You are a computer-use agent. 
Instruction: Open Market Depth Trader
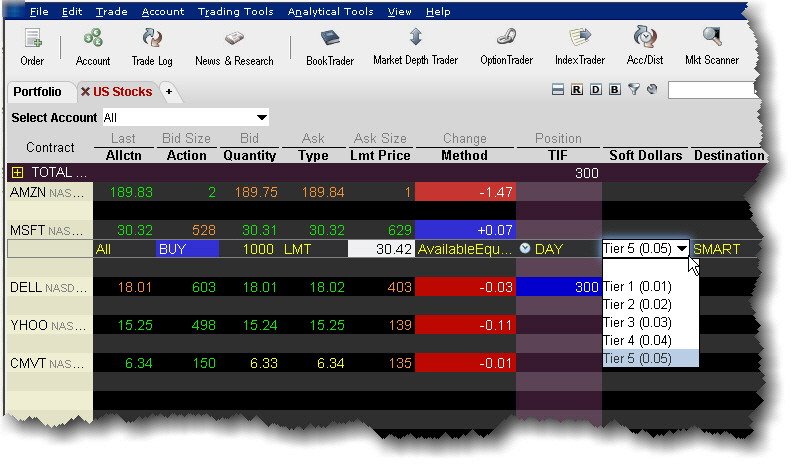(x=415, y=47)
